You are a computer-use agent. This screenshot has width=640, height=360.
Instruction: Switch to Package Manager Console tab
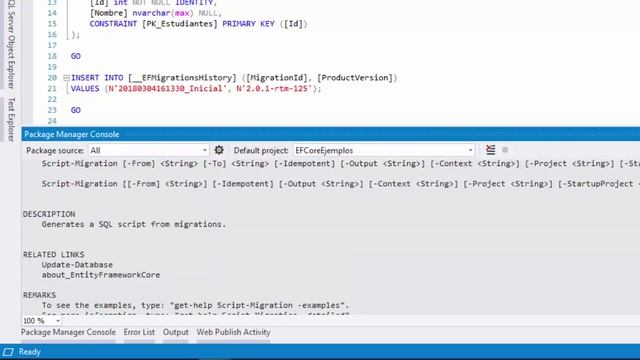68,332
